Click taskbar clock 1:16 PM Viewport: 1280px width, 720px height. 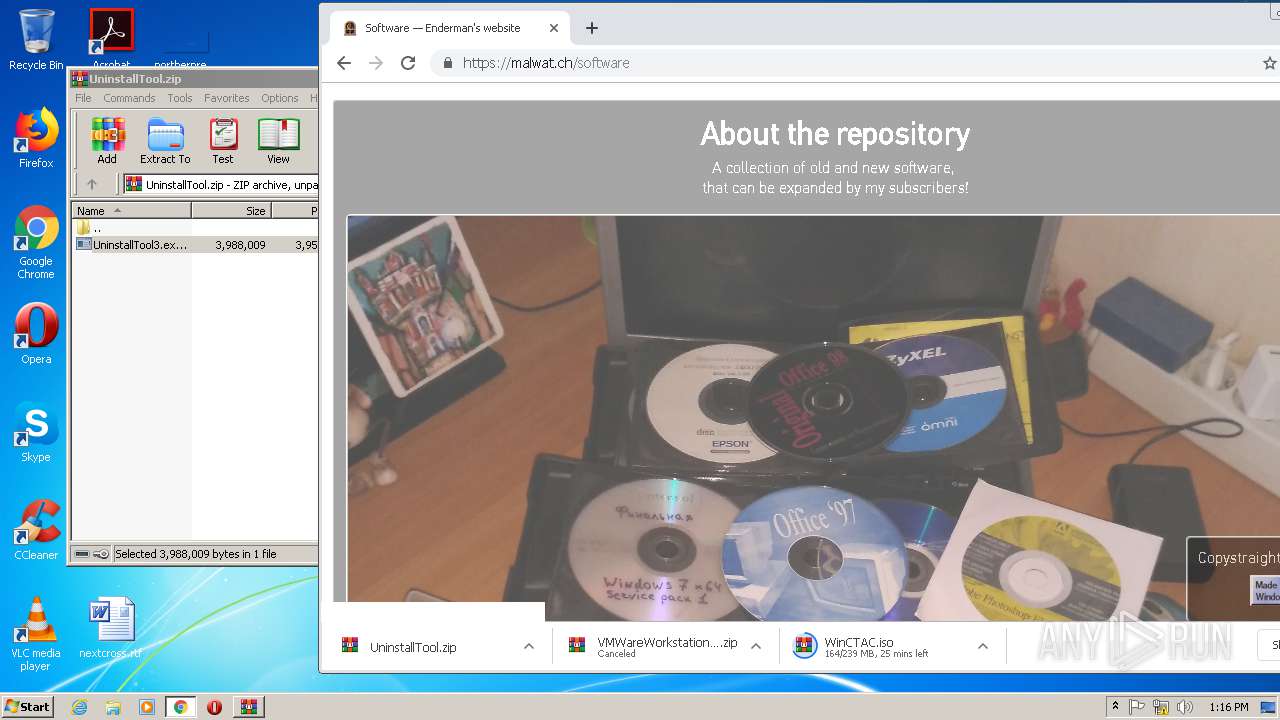coord(1228,707)
